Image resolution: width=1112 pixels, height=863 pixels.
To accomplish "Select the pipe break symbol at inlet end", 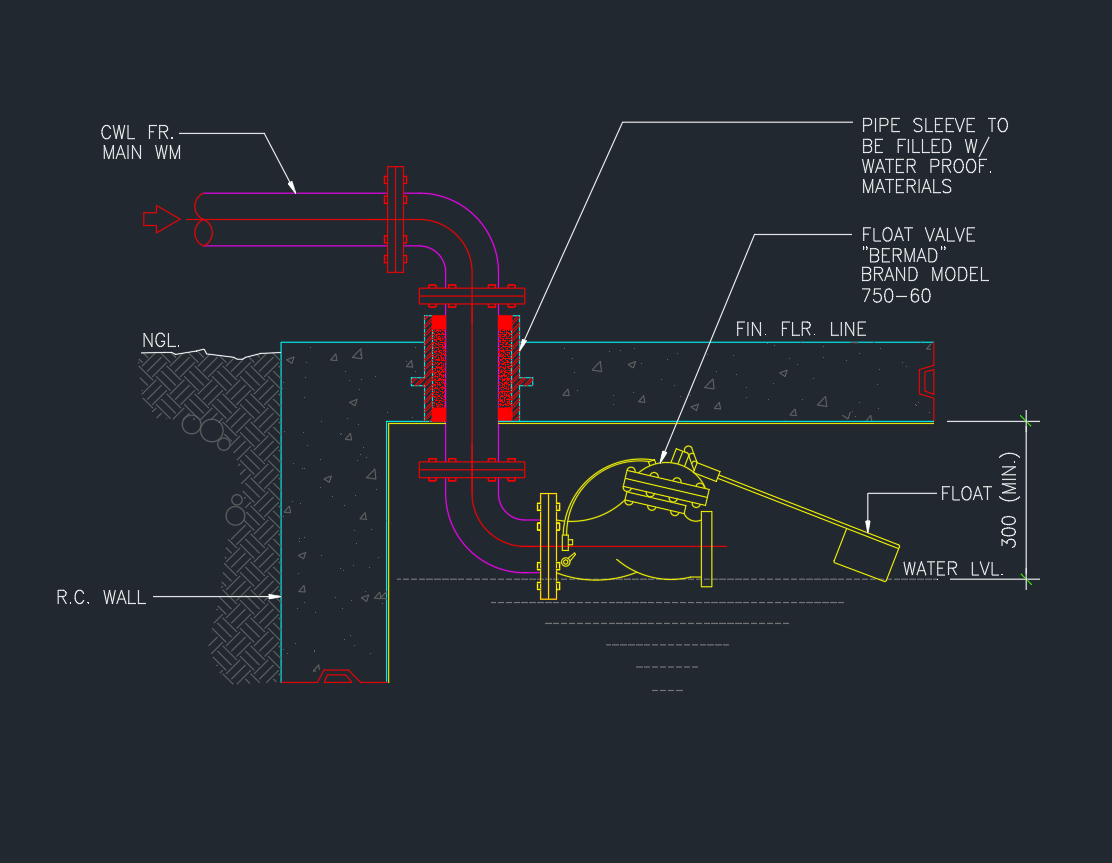I will (x=203, y=219).
